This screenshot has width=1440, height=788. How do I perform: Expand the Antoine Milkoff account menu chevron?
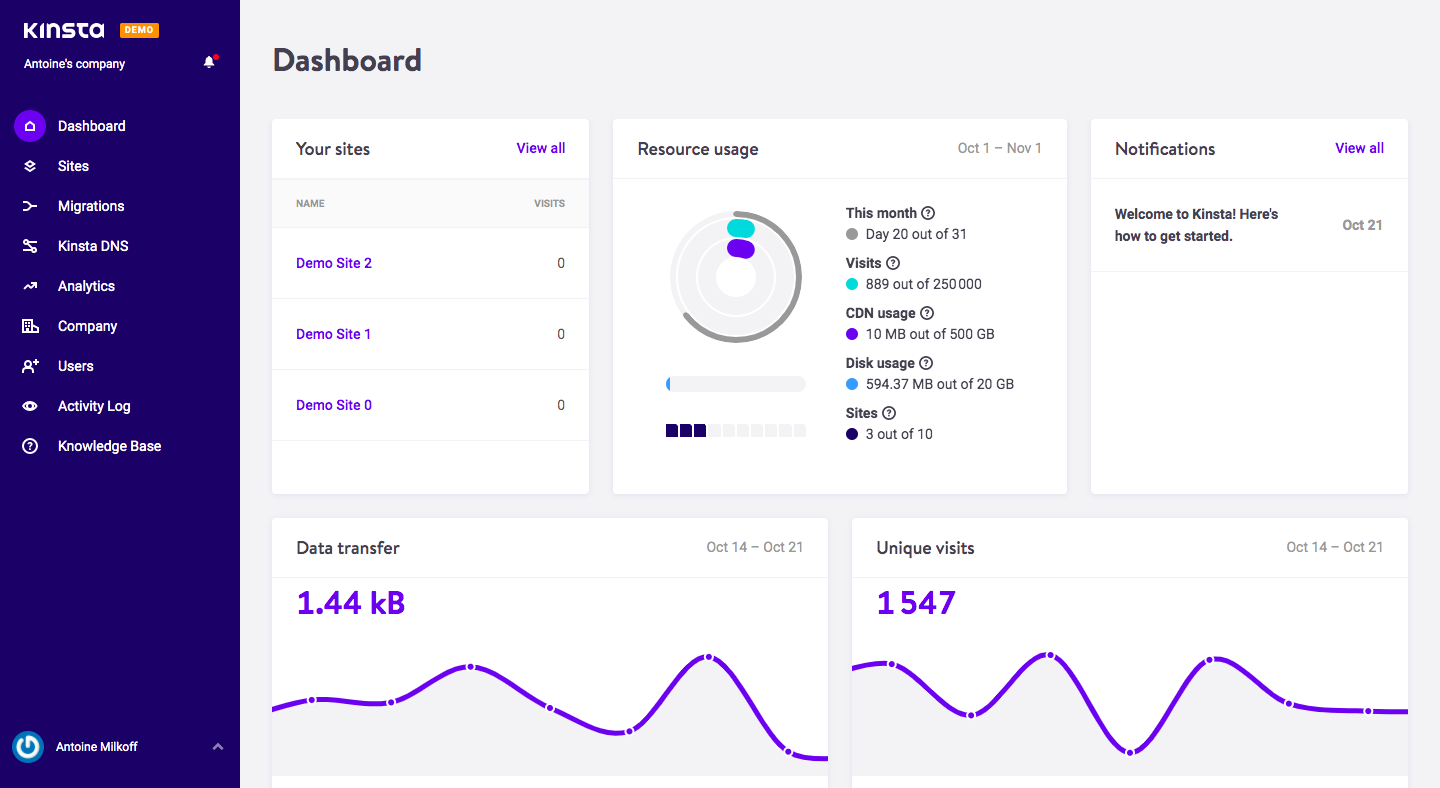217,746
